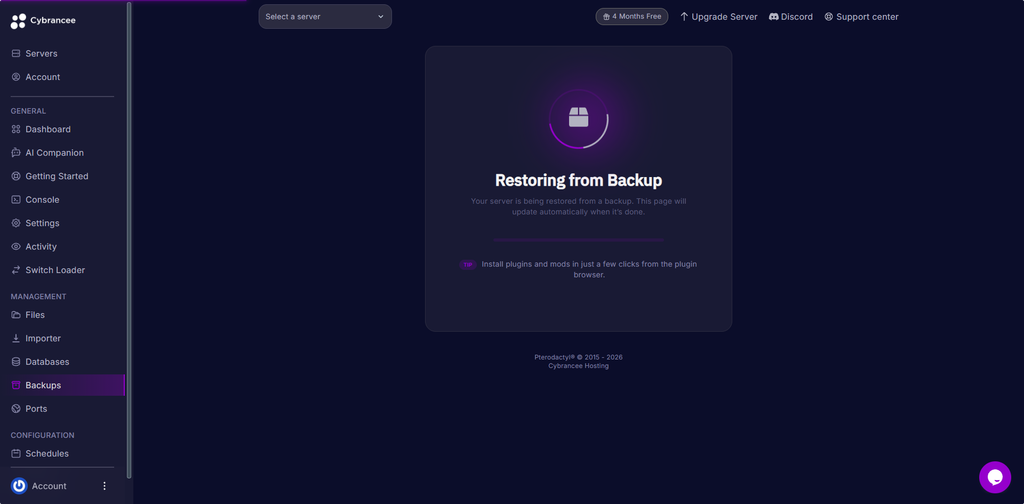
Task: Click the Console terminal icon
Action: [16, 200]
